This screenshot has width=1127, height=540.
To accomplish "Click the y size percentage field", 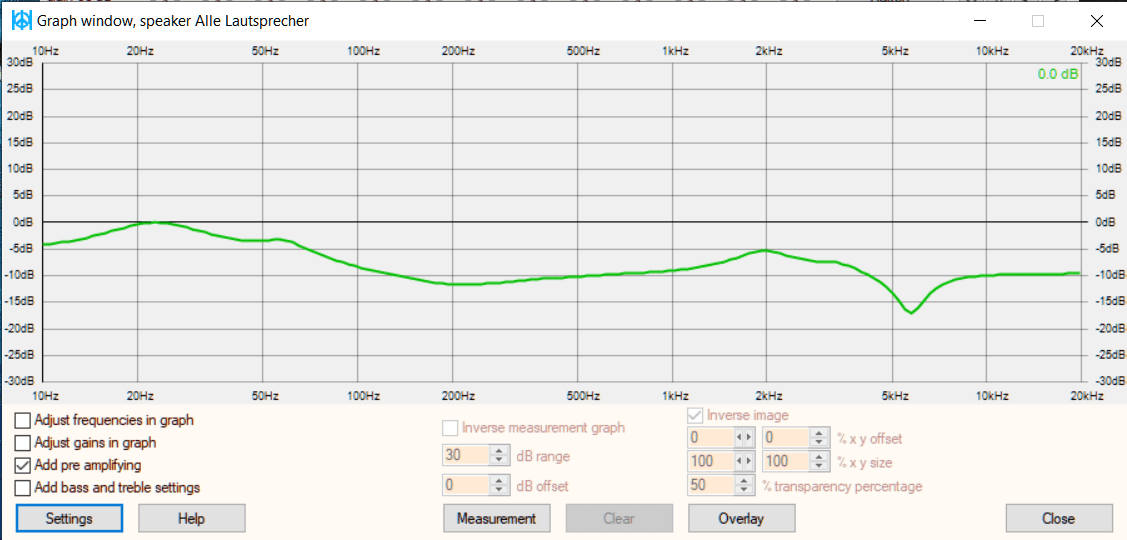I will pyautogui.click(x=786, y=461).
